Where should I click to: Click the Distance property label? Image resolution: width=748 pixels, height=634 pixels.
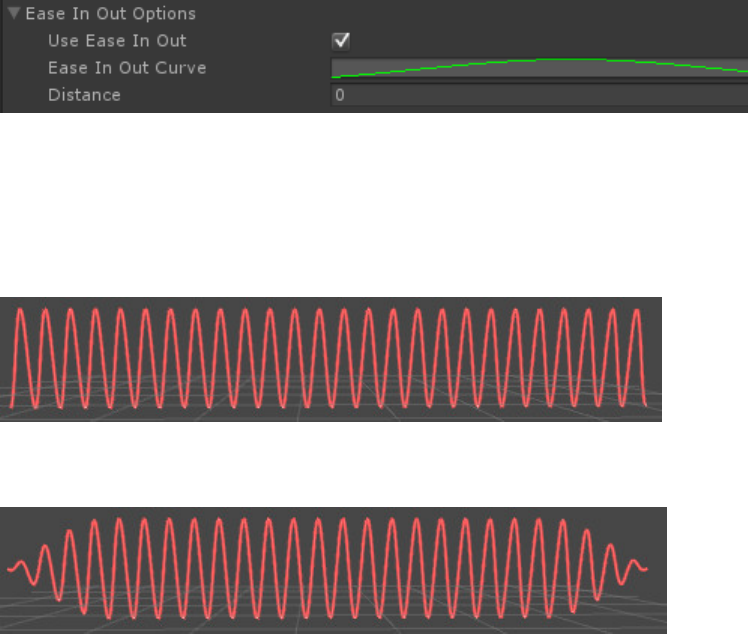click(84, 95)
